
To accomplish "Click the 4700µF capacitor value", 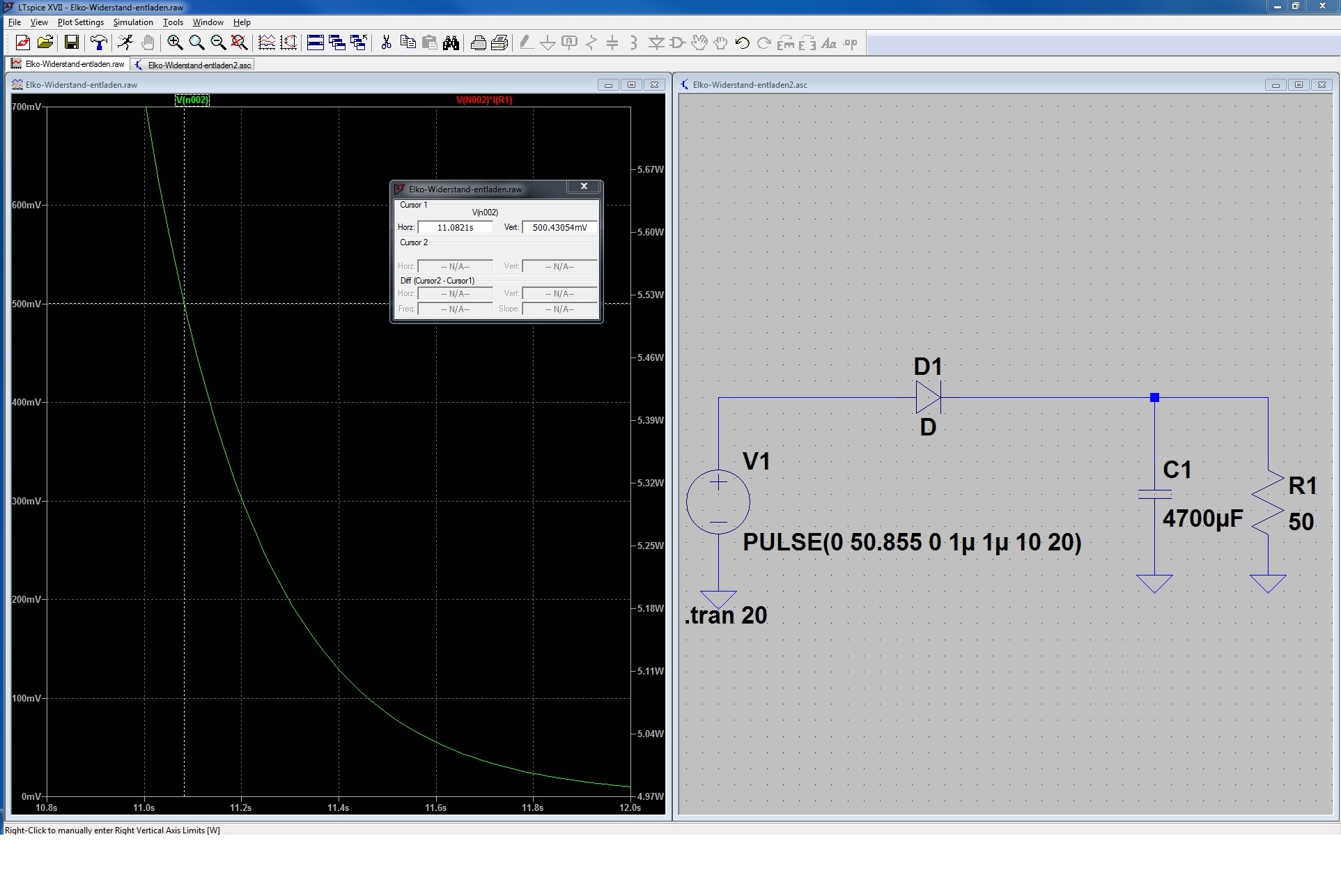I will [1203, 518].
